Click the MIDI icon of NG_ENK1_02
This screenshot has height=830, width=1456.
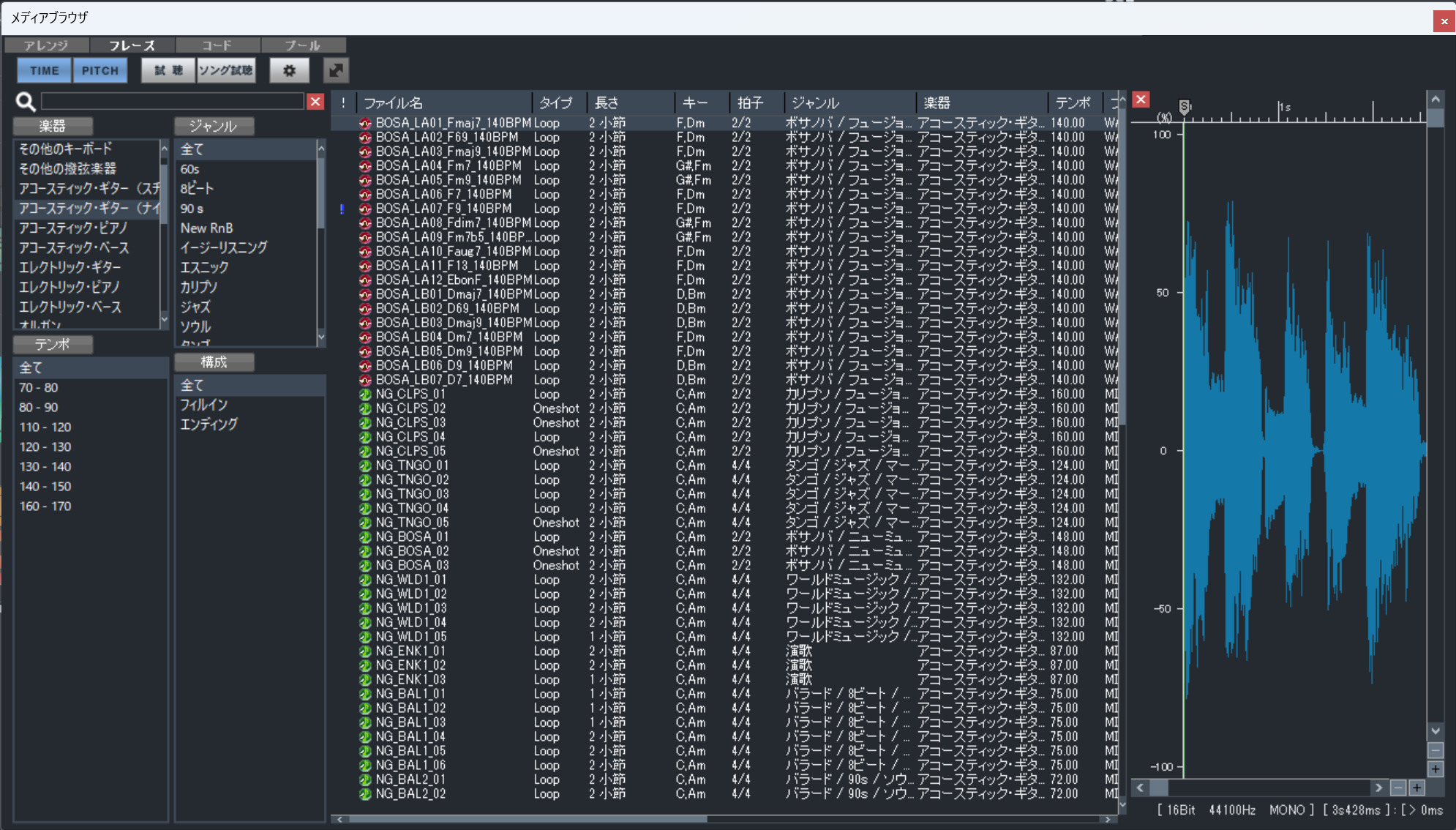pyautogui.click(x=366, y=665)
